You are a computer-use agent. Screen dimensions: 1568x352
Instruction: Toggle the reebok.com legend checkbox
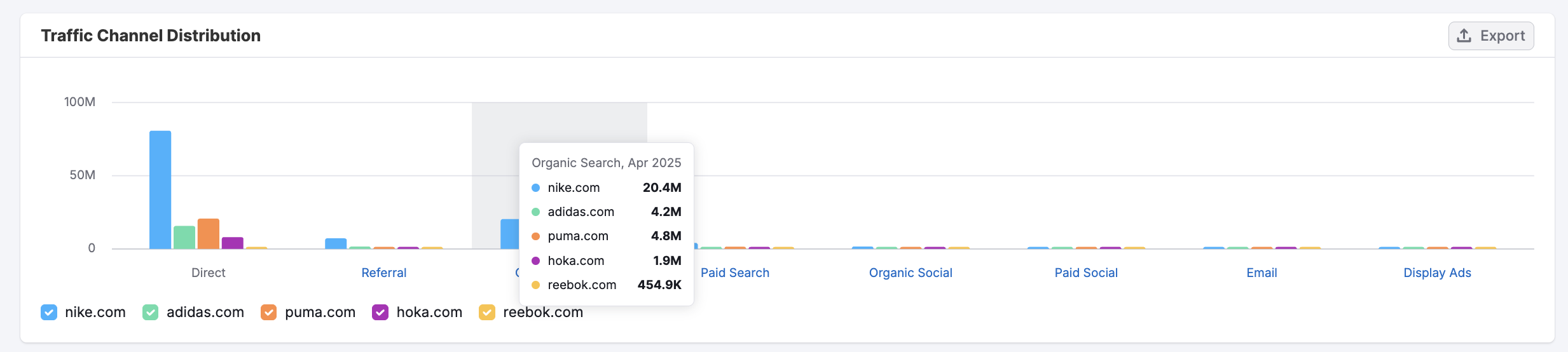487,313
